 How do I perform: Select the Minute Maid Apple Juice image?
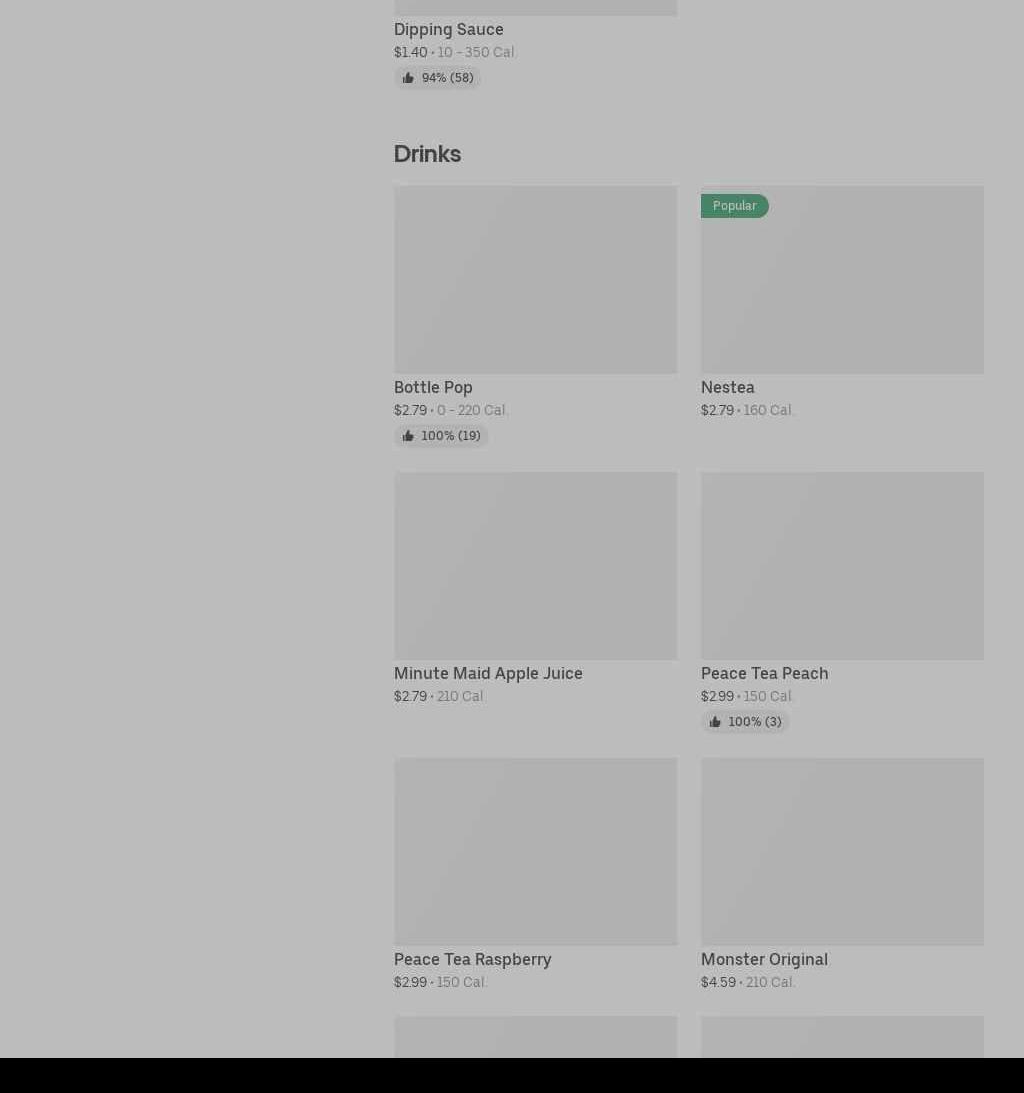coord(535,566)
